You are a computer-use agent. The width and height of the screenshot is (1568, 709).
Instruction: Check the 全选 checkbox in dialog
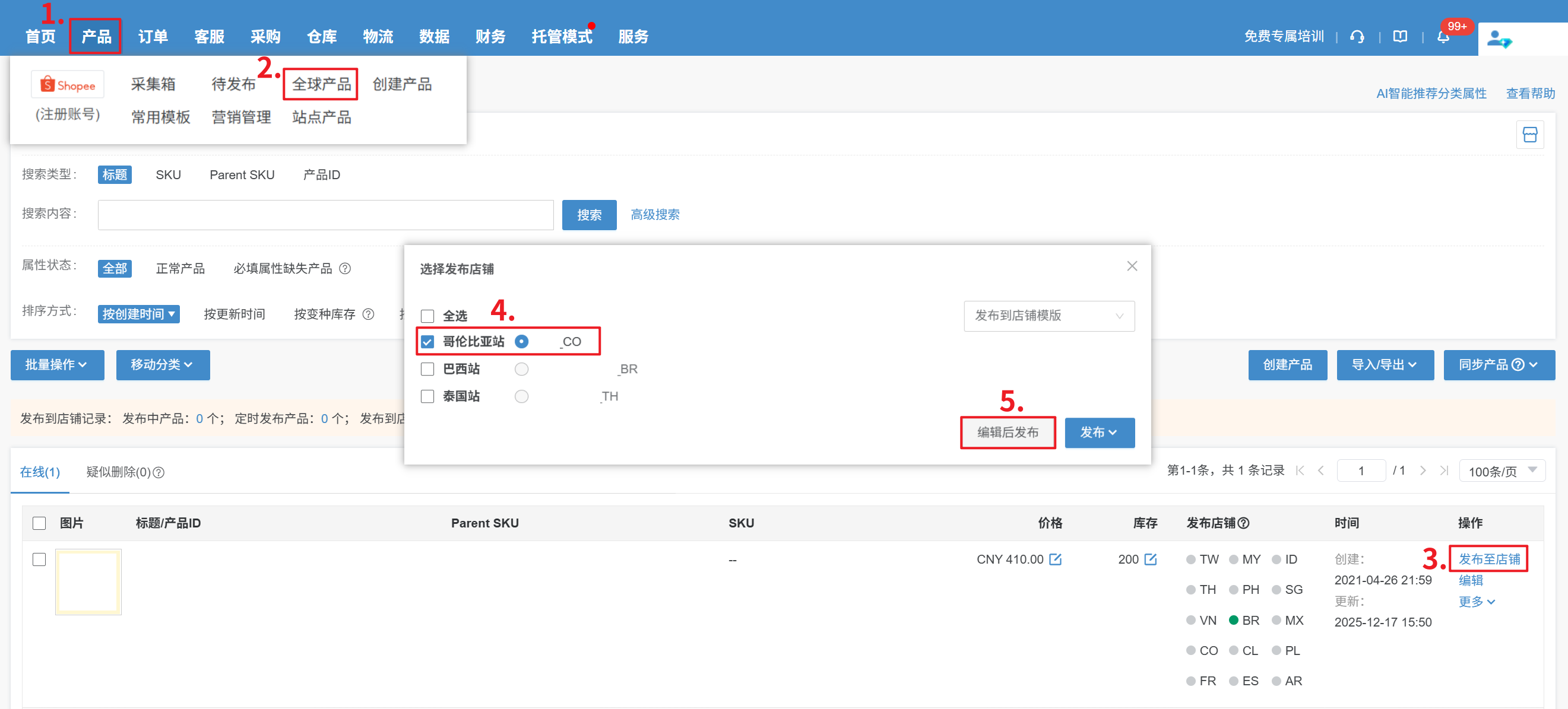click(x=427, y=316)
